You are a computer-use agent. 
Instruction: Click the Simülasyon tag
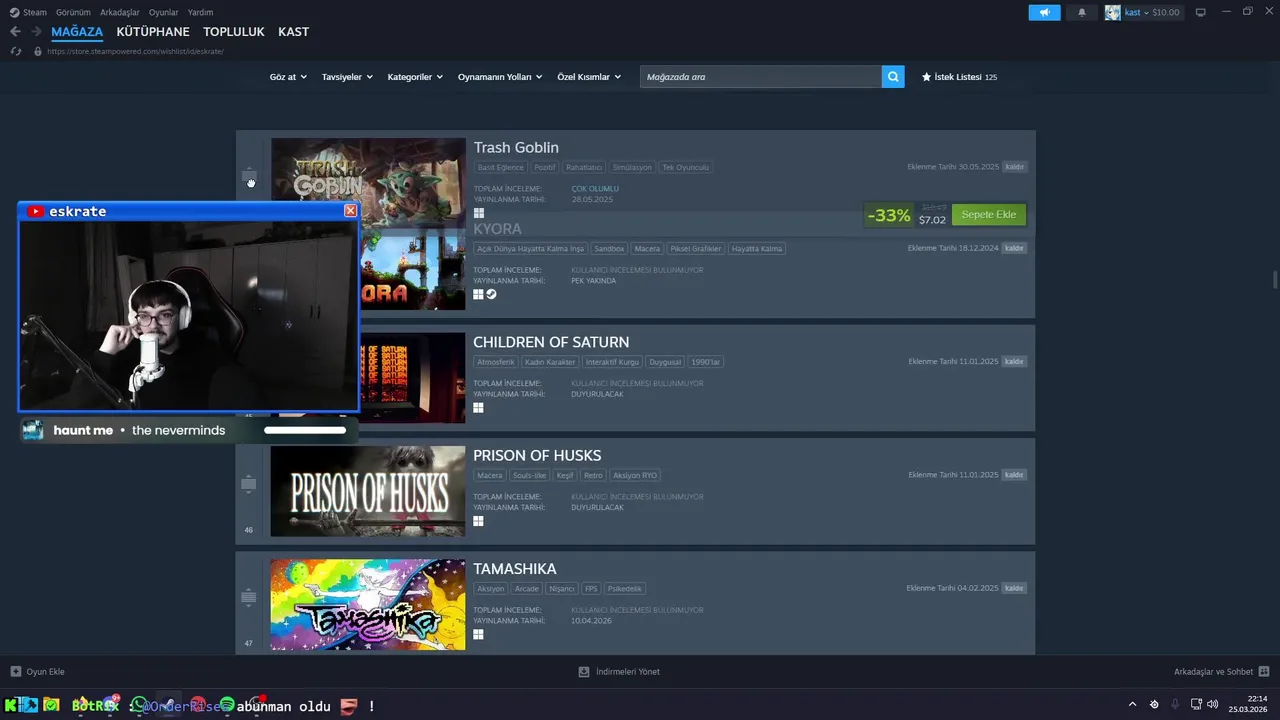632,168
